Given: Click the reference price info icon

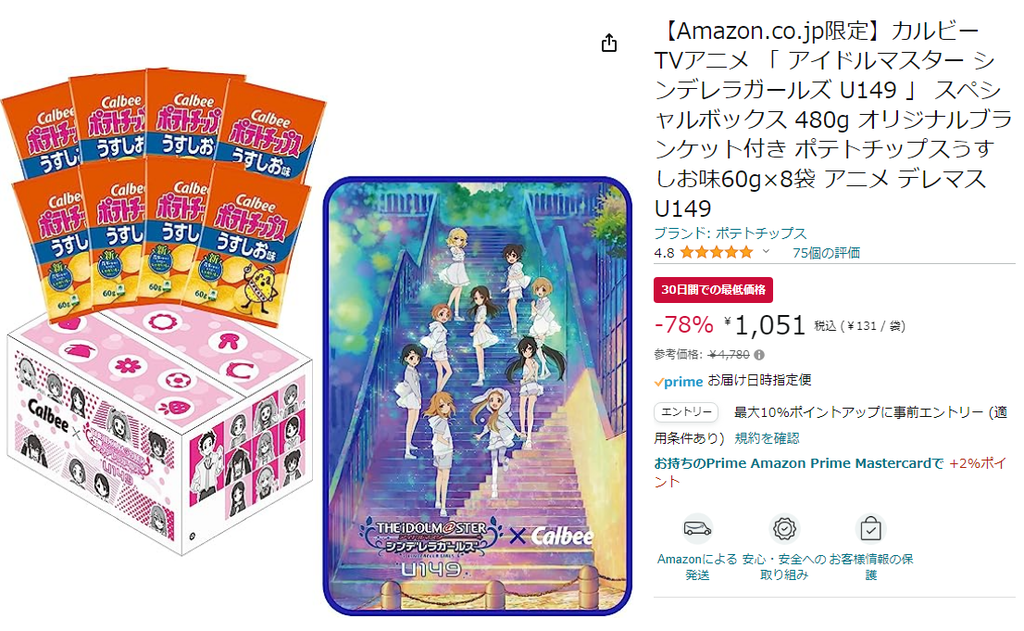Looking at the screenshot, I should [759, 355].
